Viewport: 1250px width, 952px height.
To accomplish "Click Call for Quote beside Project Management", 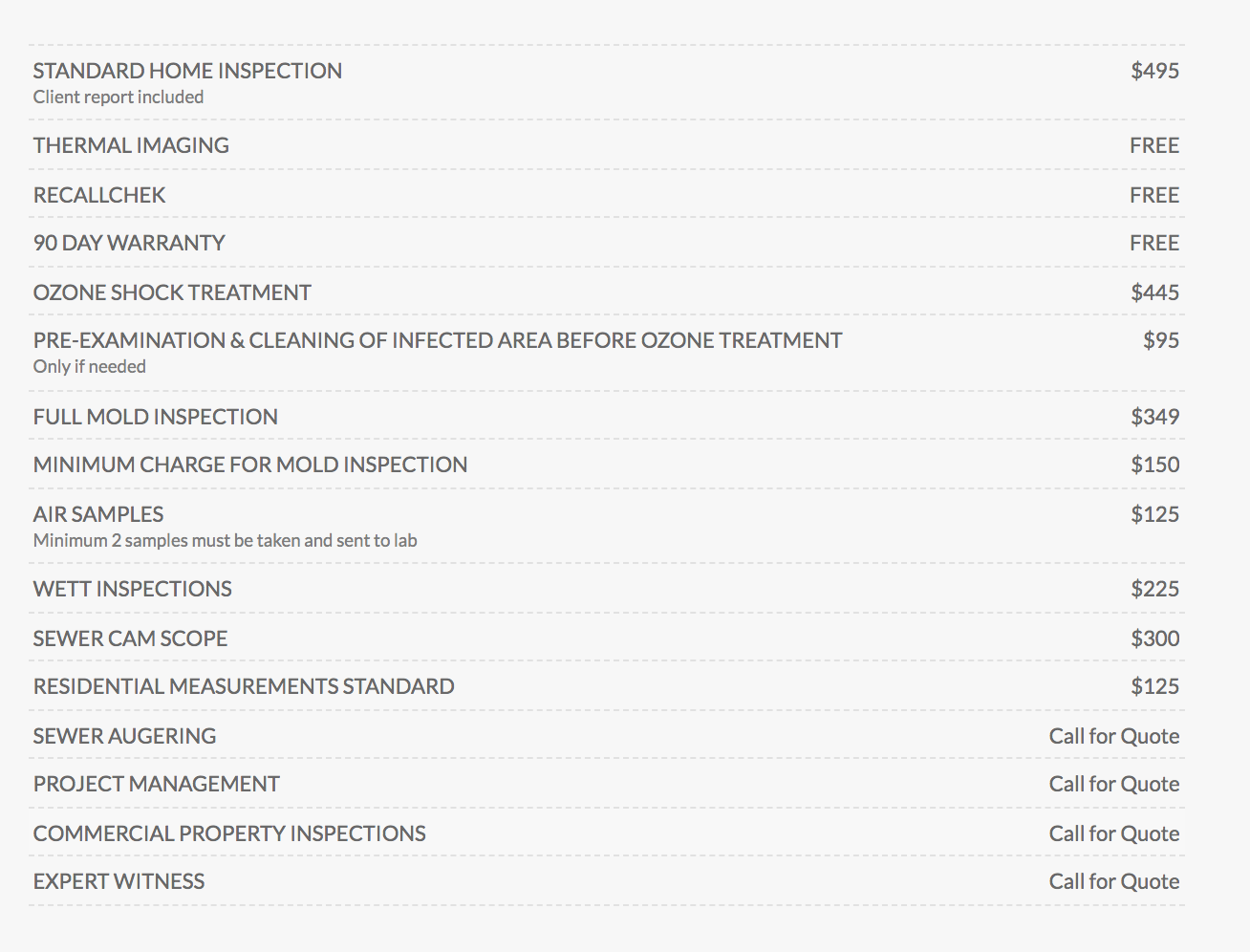I will pyautogui.click(x=1114, y=784).
